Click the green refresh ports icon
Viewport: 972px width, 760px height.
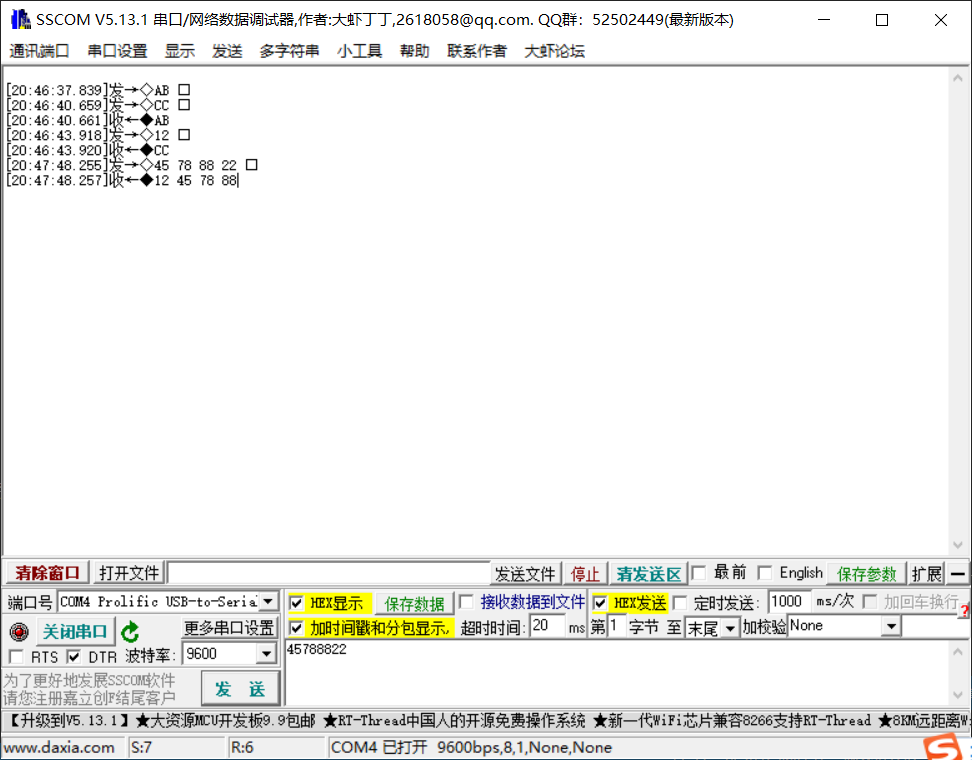pos(131,631)
